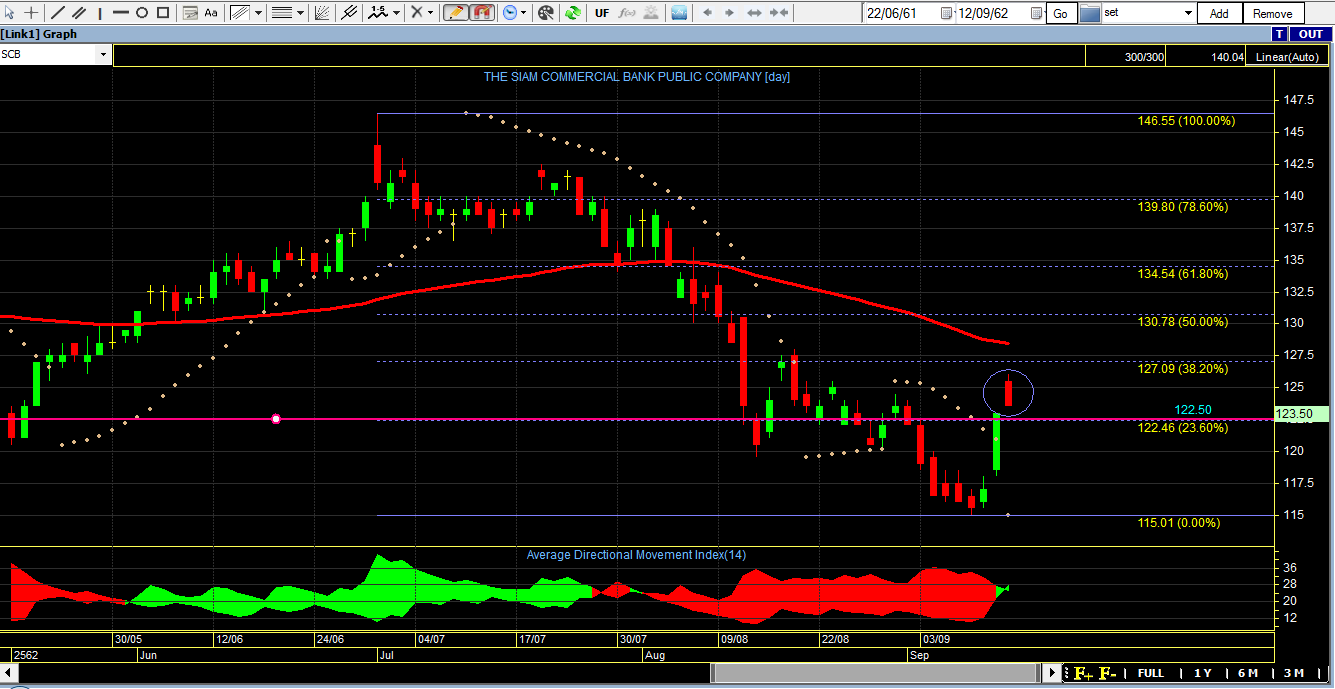The image size is (1335, 689).
Task: Click the UF toolbar button
Action: click(x=602, y=13)
